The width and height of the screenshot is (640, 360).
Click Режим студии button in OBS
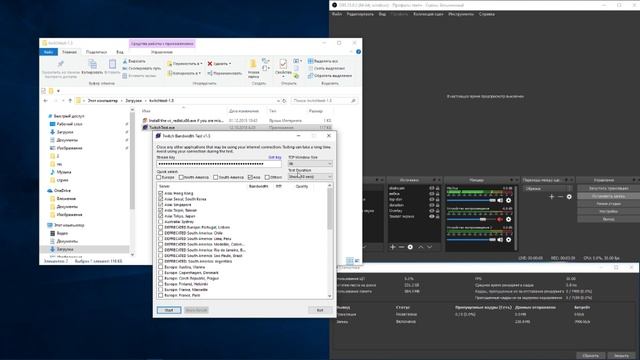608,204
